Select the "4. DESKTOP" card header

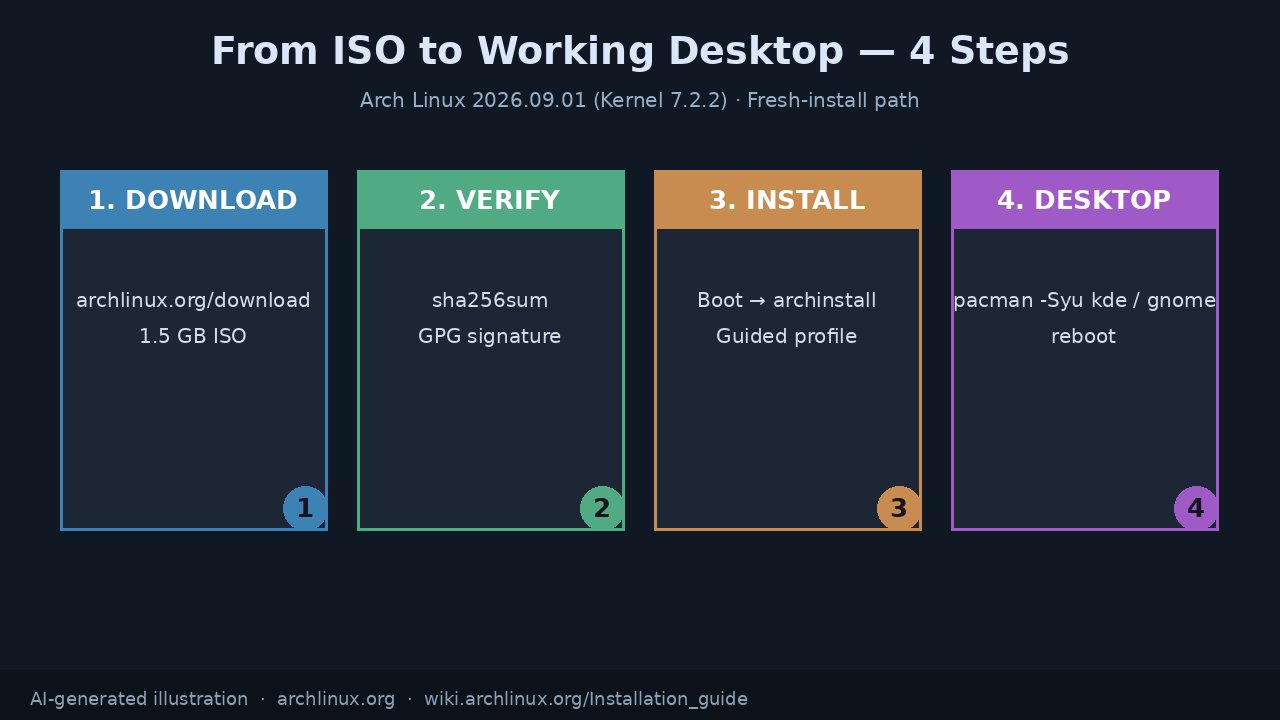click(1085, 200)
